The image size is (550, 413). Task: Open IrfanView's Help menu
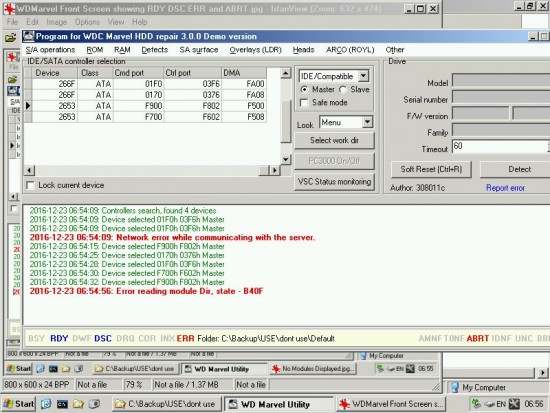click(x=139, y=22)
